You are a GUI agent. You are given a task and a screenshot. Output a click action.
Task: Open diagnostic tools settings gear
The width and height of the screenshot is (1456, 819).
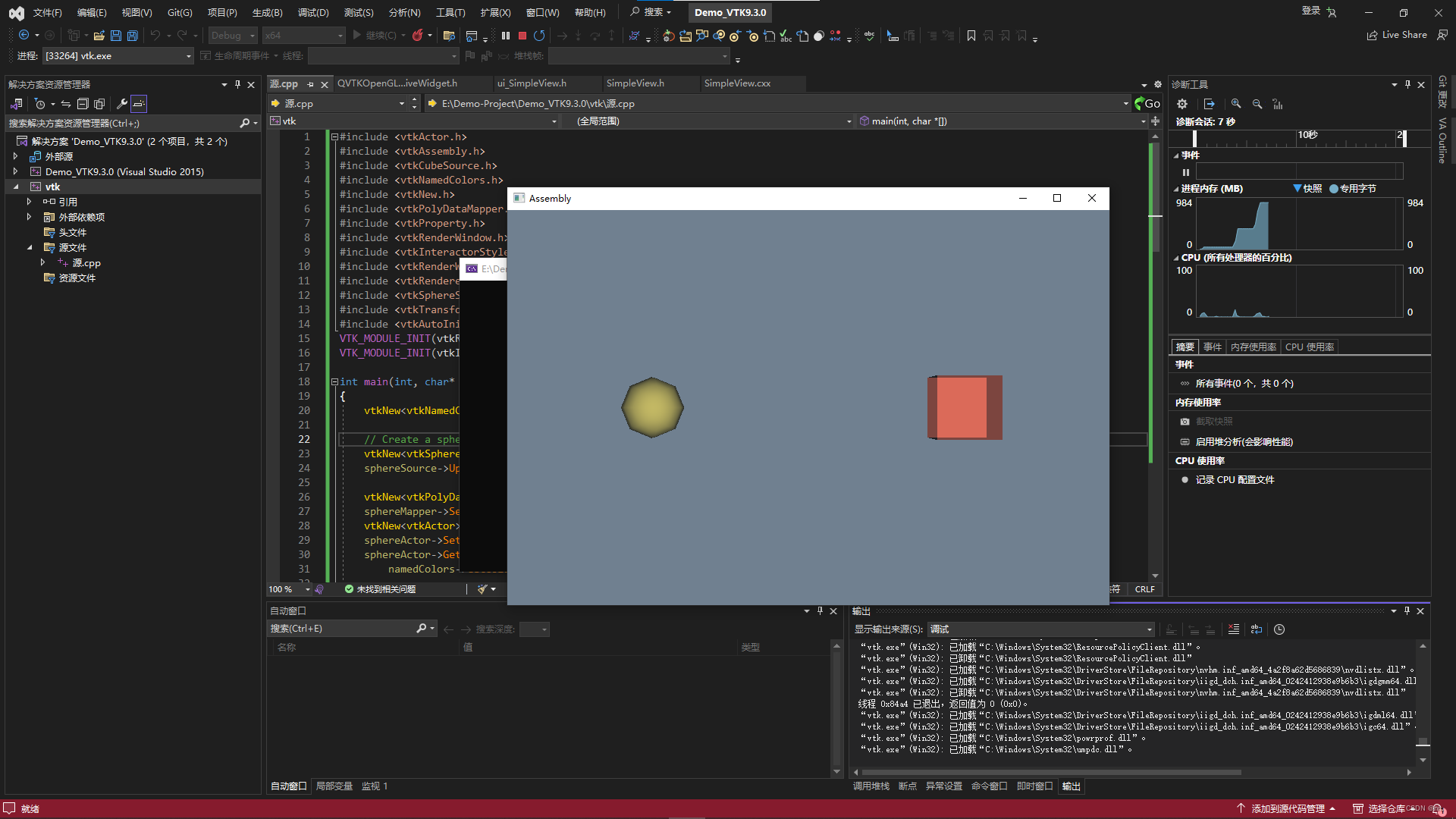pyautogui.click(x=1182, y=104)
